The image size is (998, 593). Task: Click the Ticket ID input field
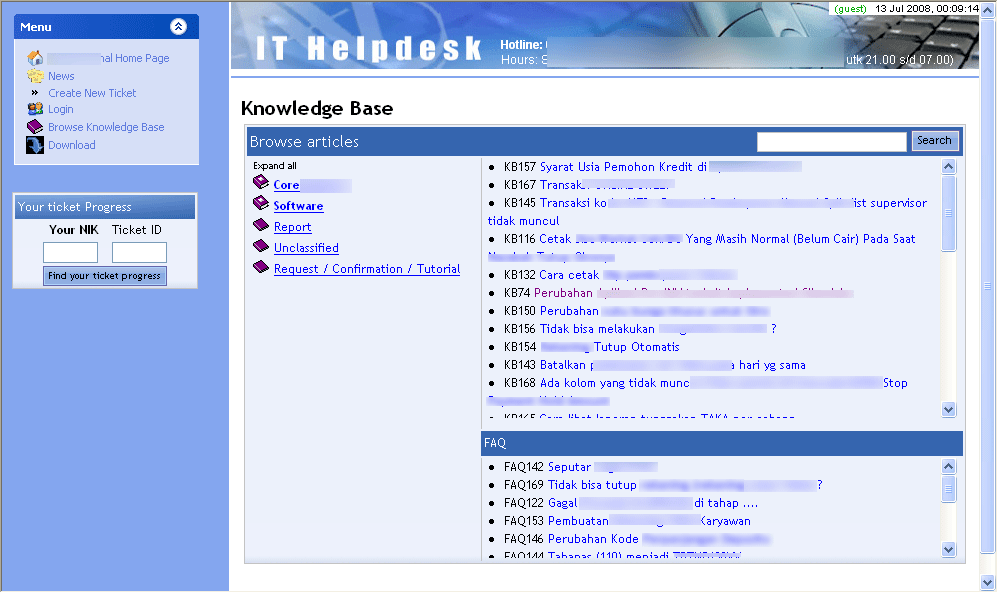(139, 253)
